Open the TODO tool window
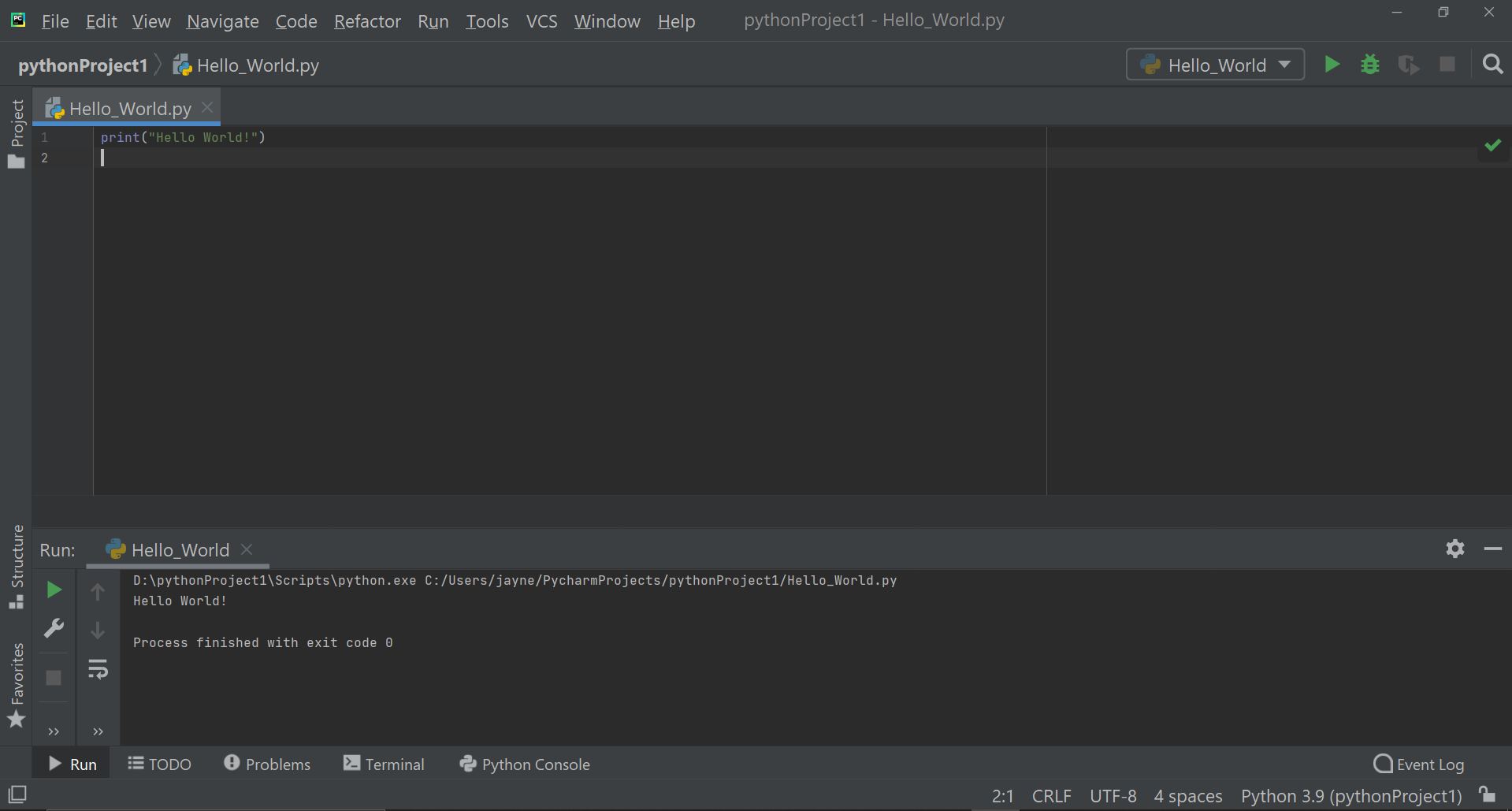 click(160, 764)
